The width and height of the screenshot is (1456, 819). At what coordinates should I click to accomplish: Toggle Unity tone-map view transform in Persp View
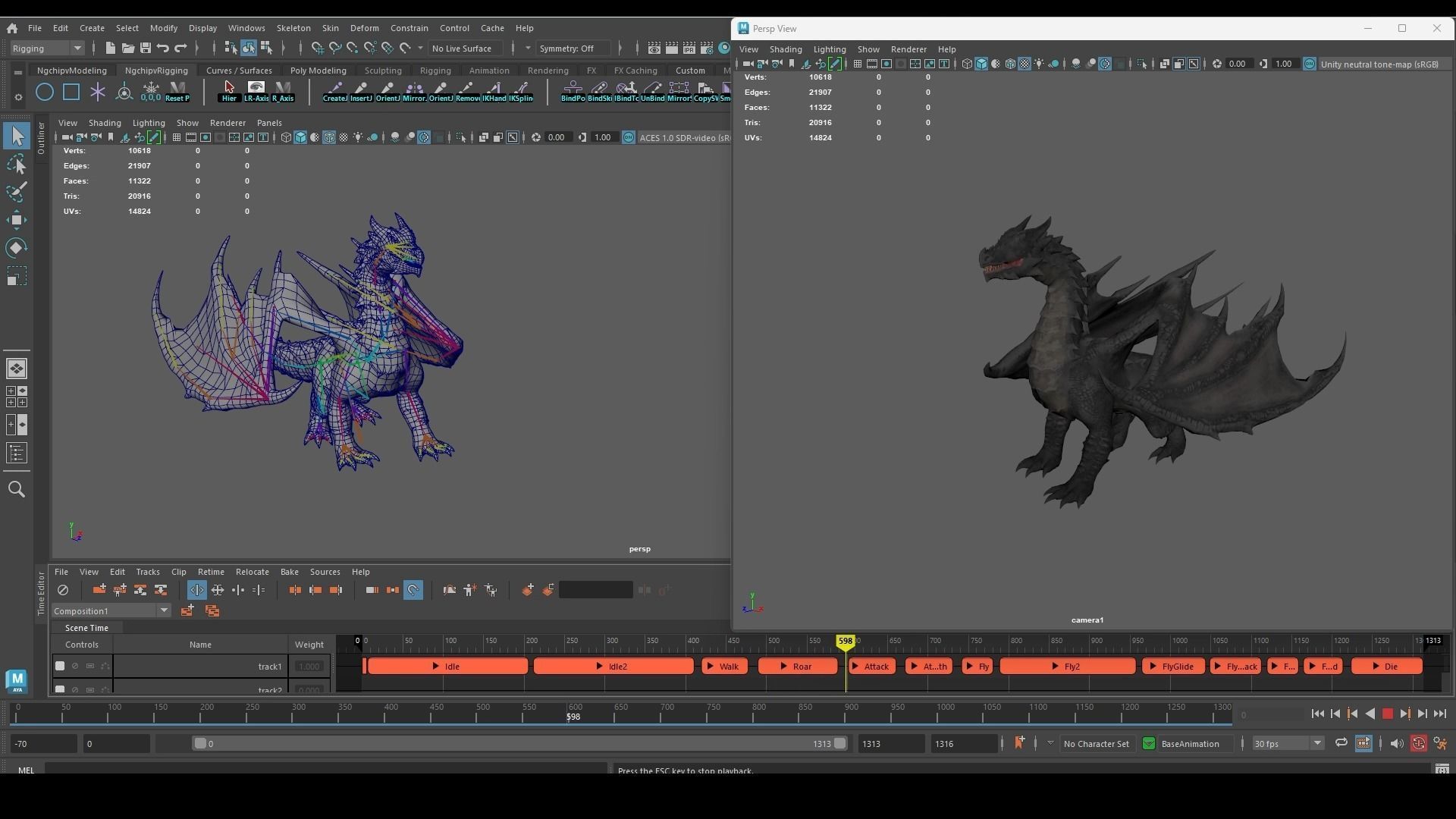(x=1310, y=64)
